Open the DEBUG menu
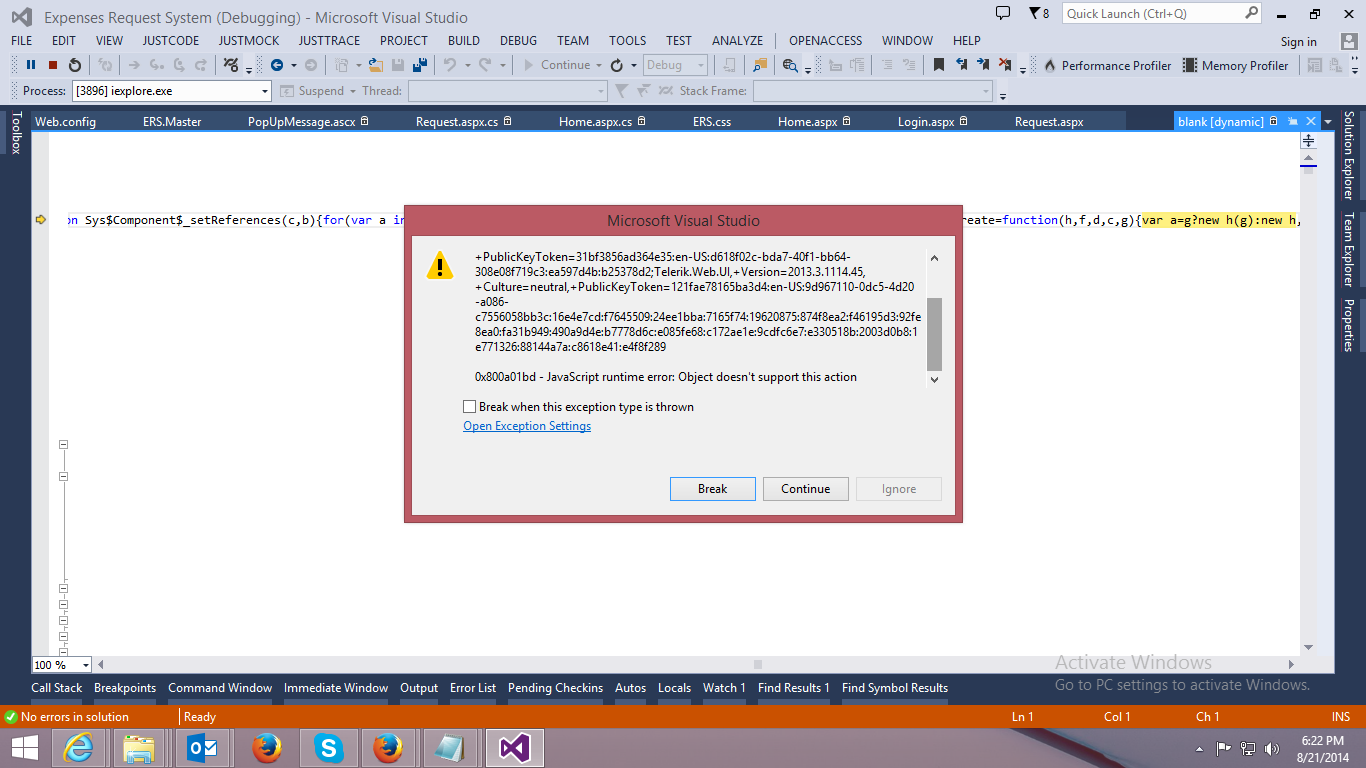This screenshot has width=1366, height=768. click(518, 41)
